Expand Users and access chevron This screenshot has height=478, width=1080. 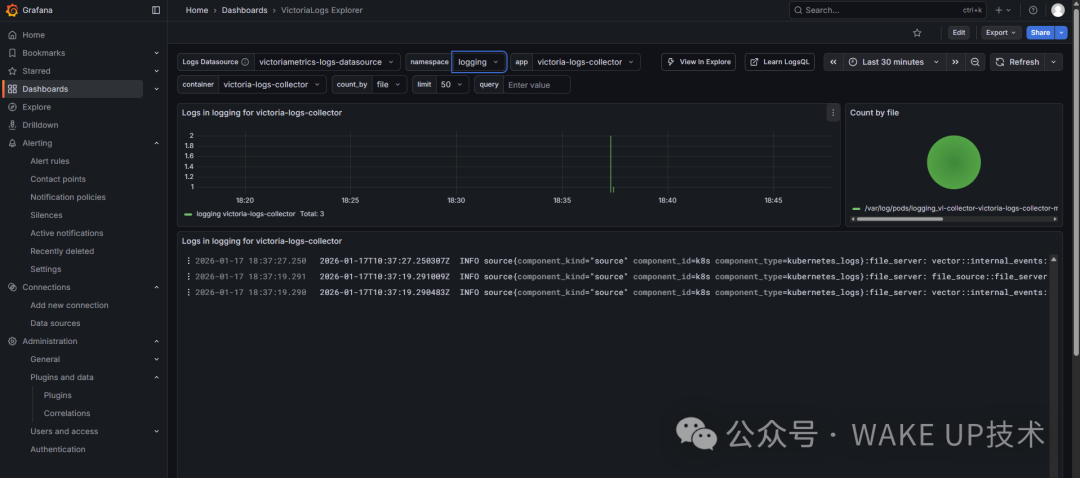156,432
